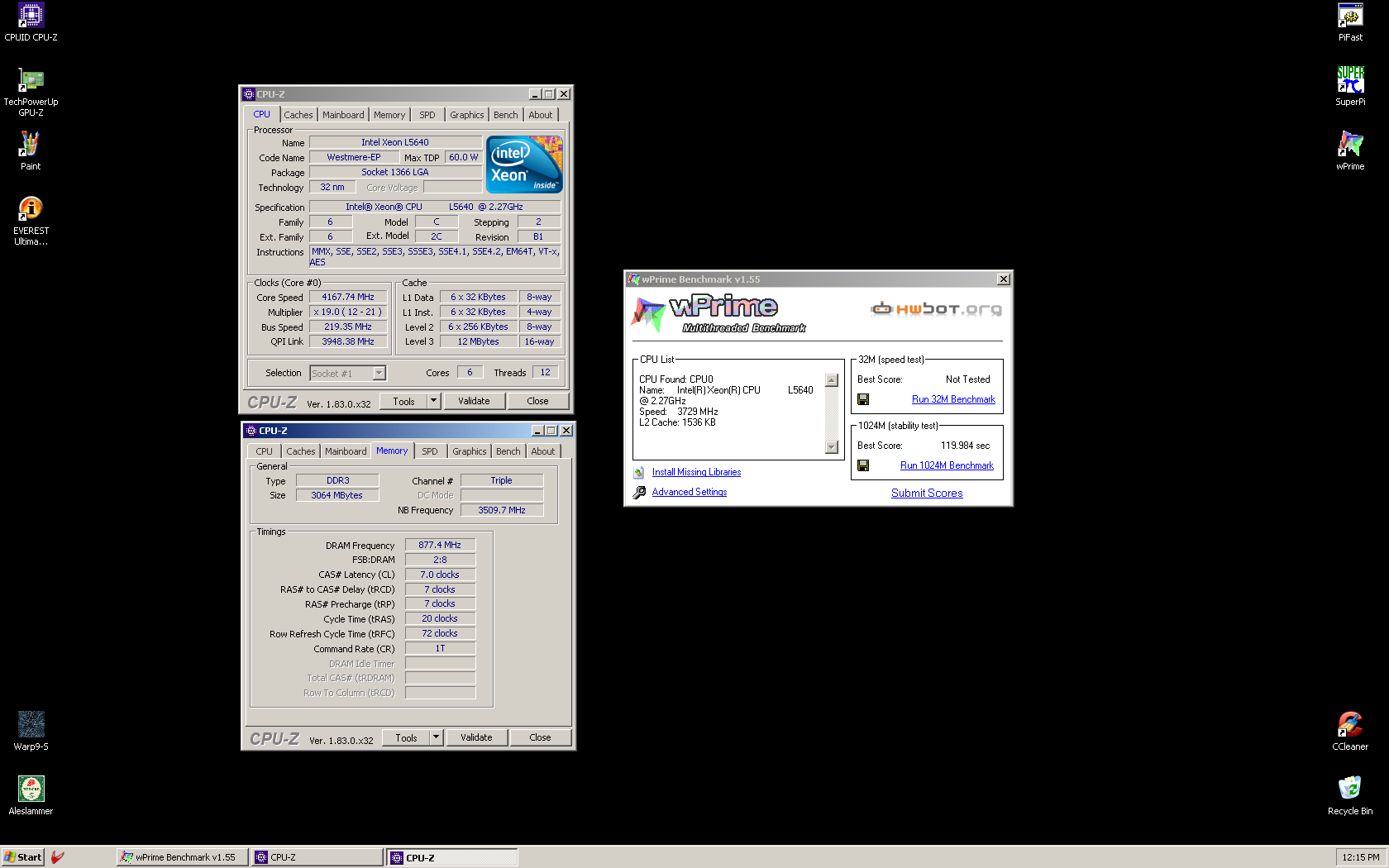The height and width of the screenshot is (868, 1389).
Task: Click the Submit Scores link
Action: tap(927, 493)
